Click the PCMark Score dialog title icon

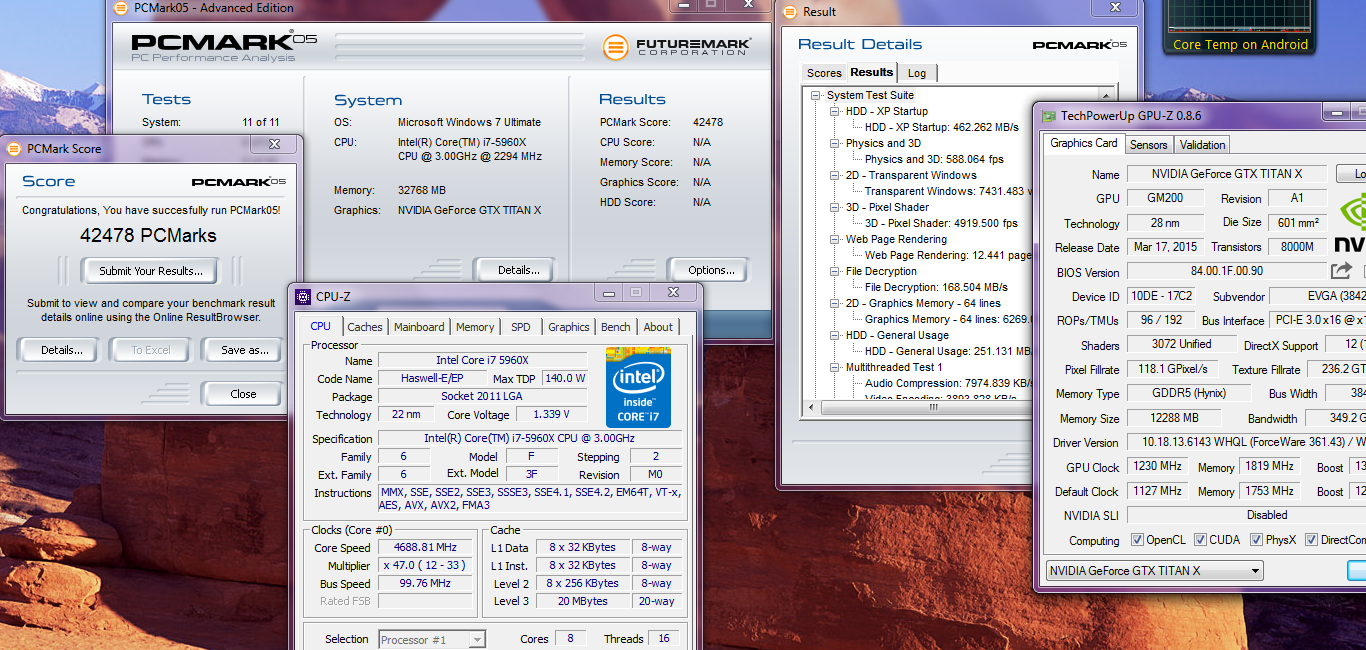coord(14,148)
